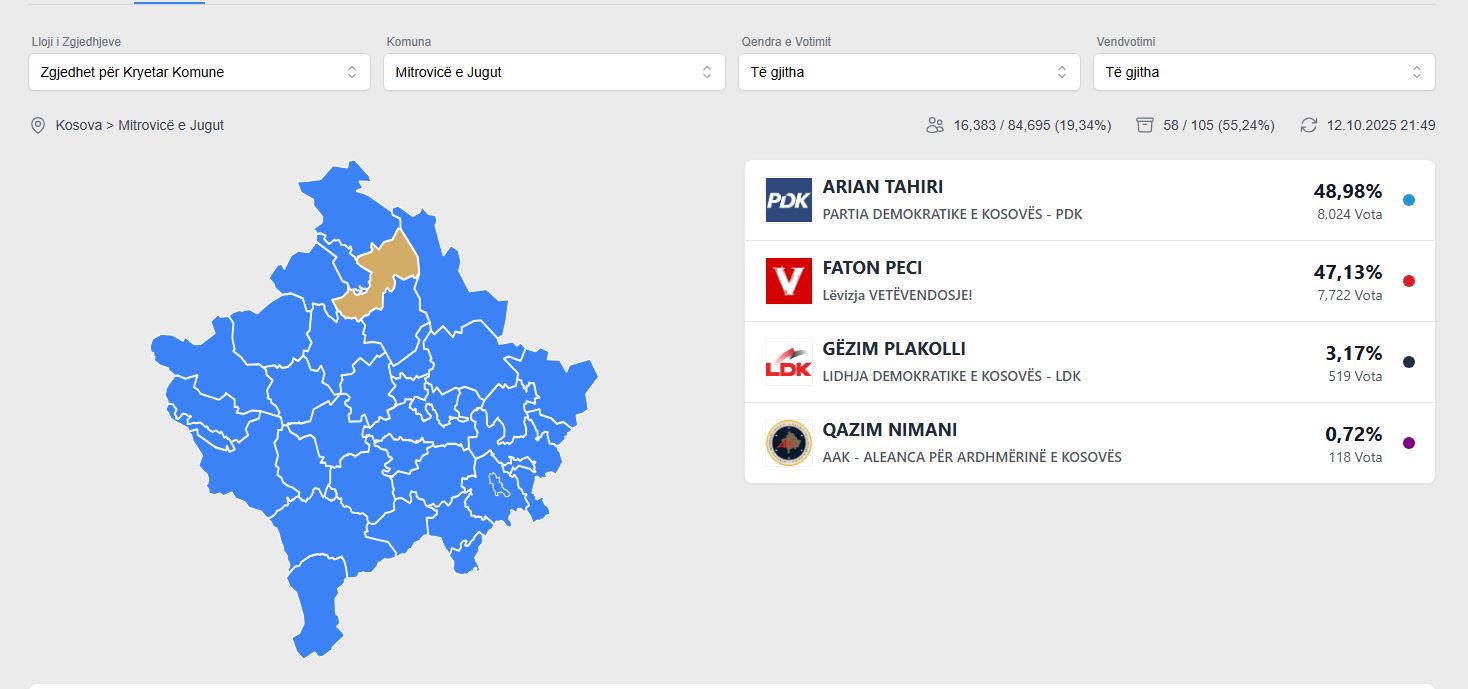Screen dimensions: 1468x689
Task: Click the purple dot beside Qazim Nimani
Action: tap(1409, 443)
